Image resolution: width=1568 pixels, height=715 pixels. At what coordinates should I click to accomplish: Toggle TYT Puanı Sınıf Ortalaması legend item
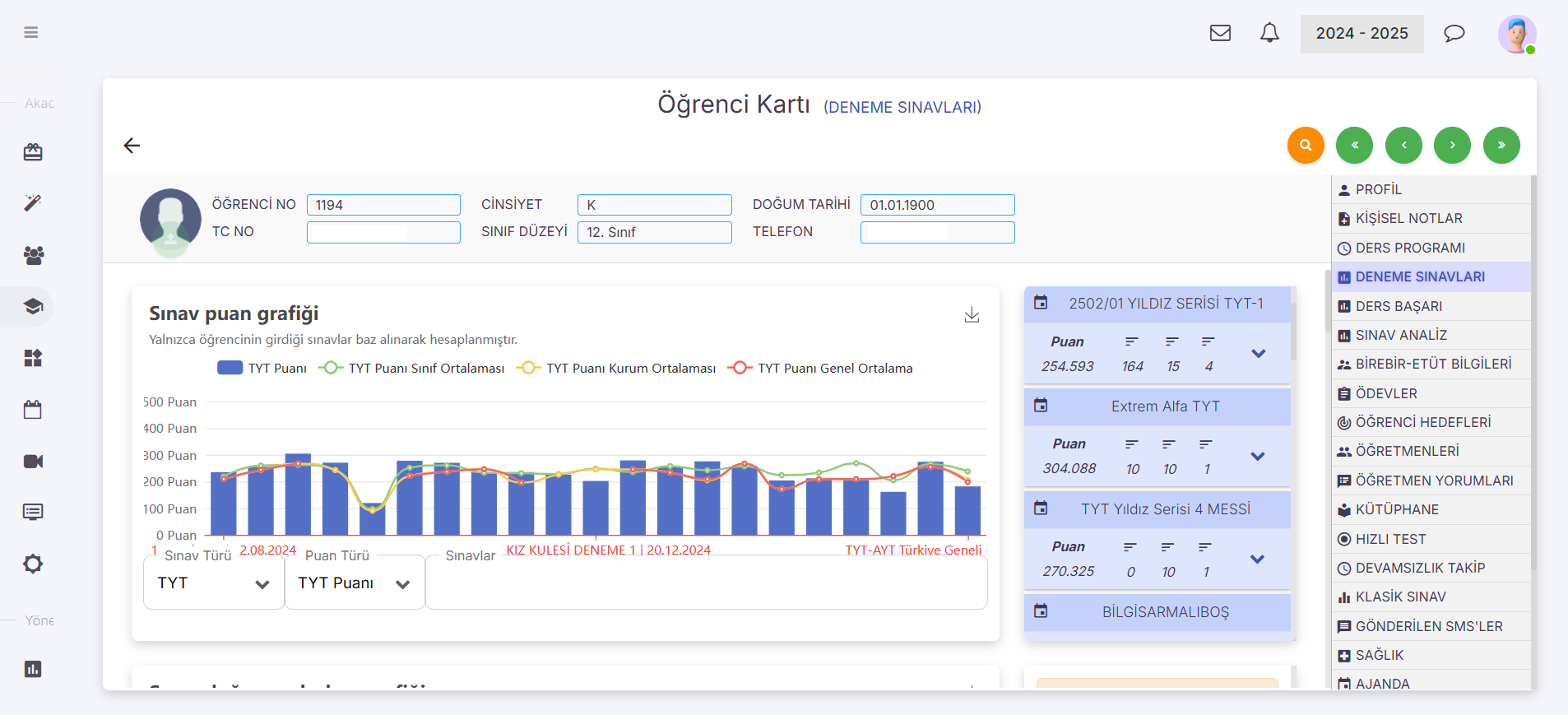click(x=414, y=368)
